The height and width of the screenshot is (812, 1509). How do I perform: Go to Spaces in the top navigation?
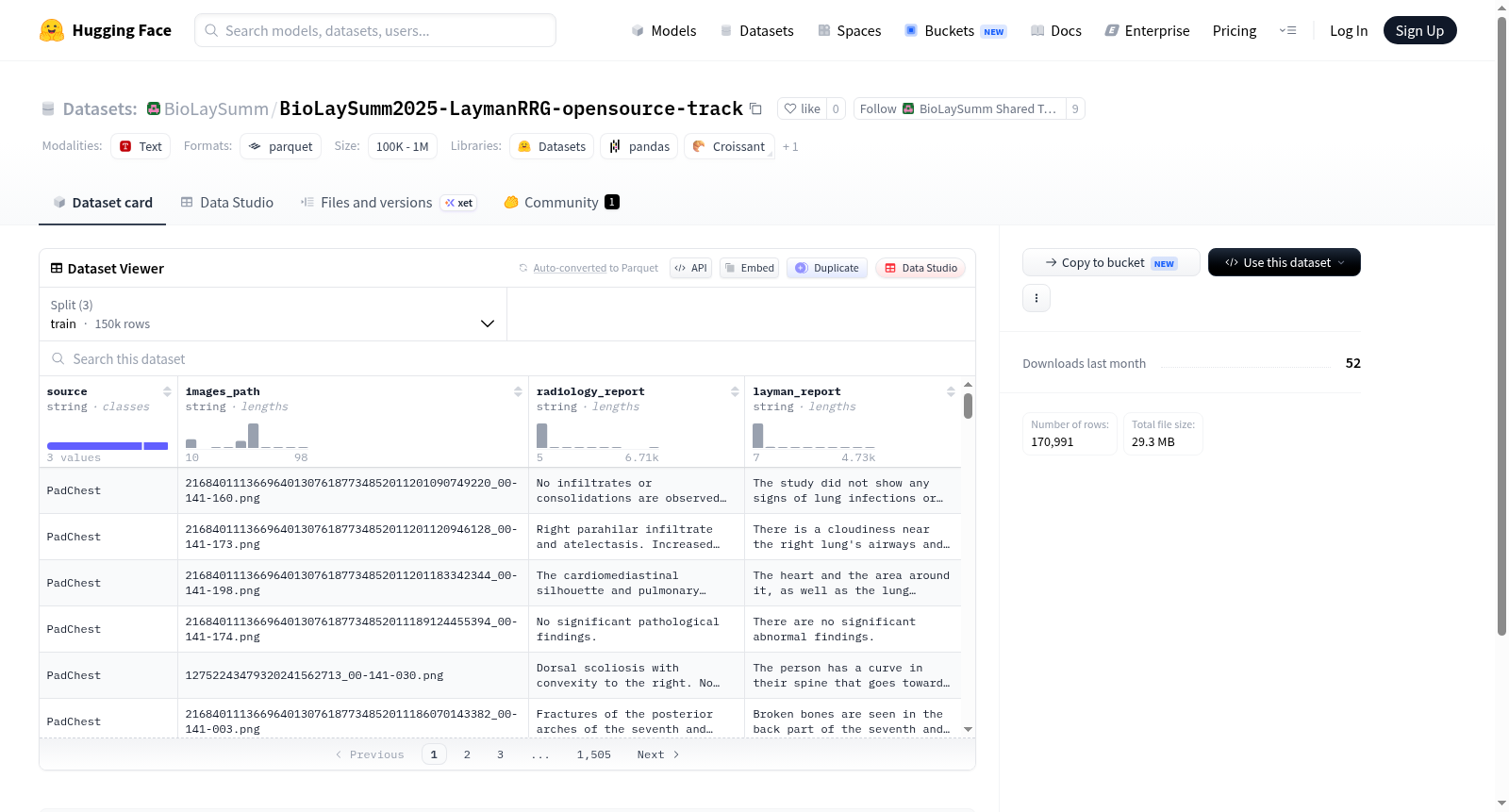point(849,30)
